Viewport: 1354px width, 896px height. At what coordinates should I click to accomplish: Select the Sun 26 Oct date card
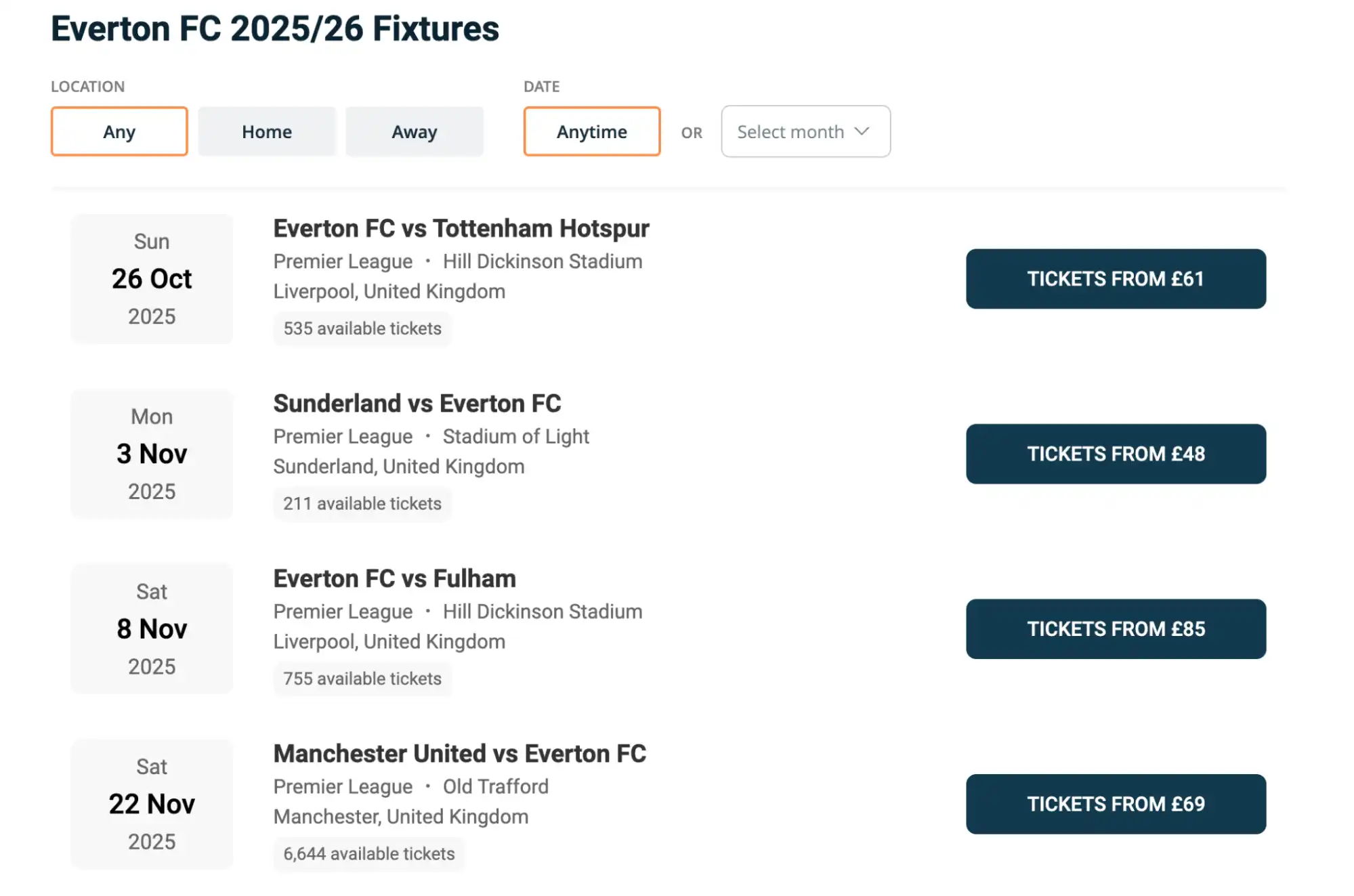coord(151,278)
